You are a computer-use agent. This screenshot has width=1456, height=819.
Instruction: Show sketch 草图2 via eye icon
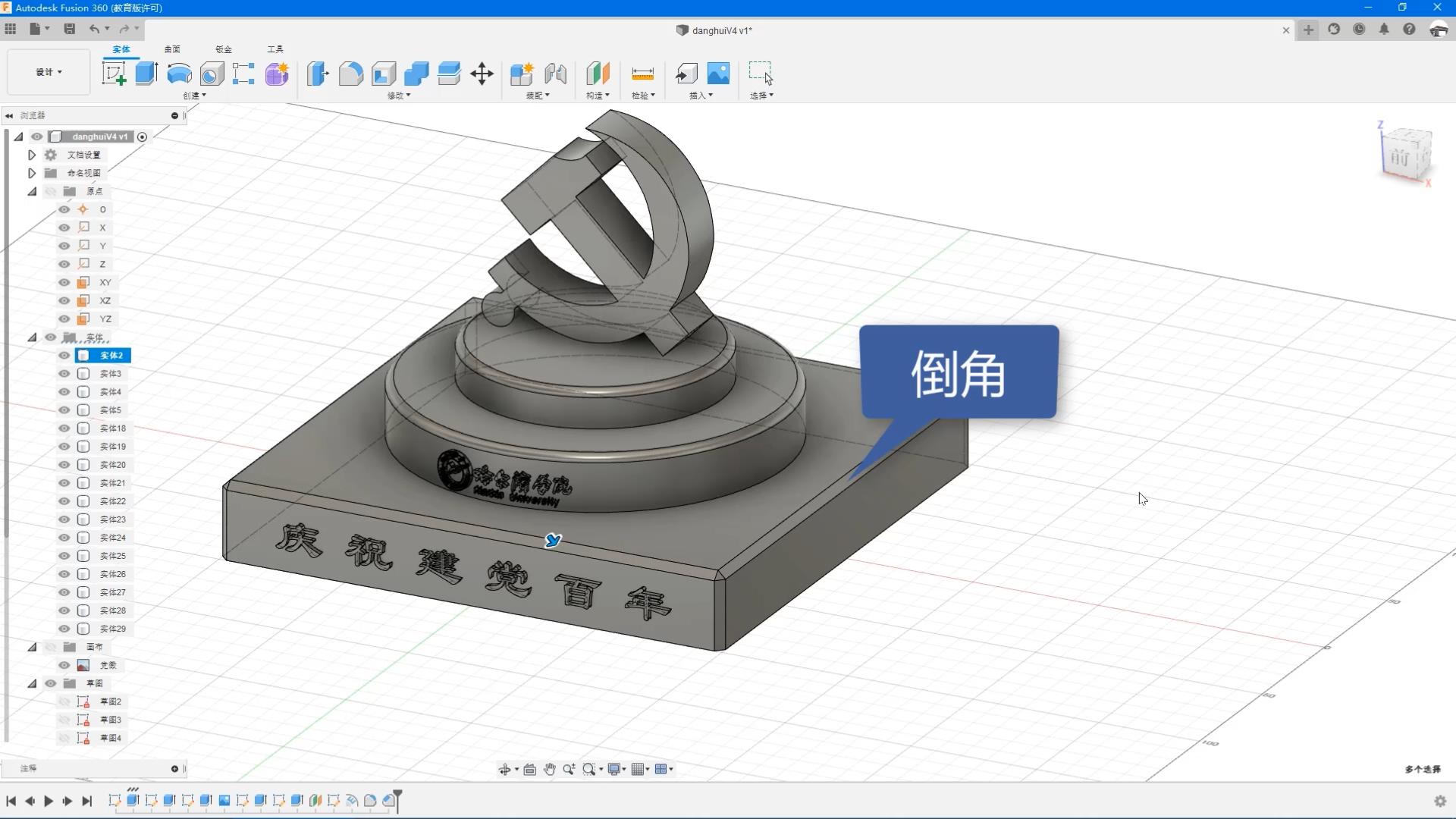coord(64,701)
